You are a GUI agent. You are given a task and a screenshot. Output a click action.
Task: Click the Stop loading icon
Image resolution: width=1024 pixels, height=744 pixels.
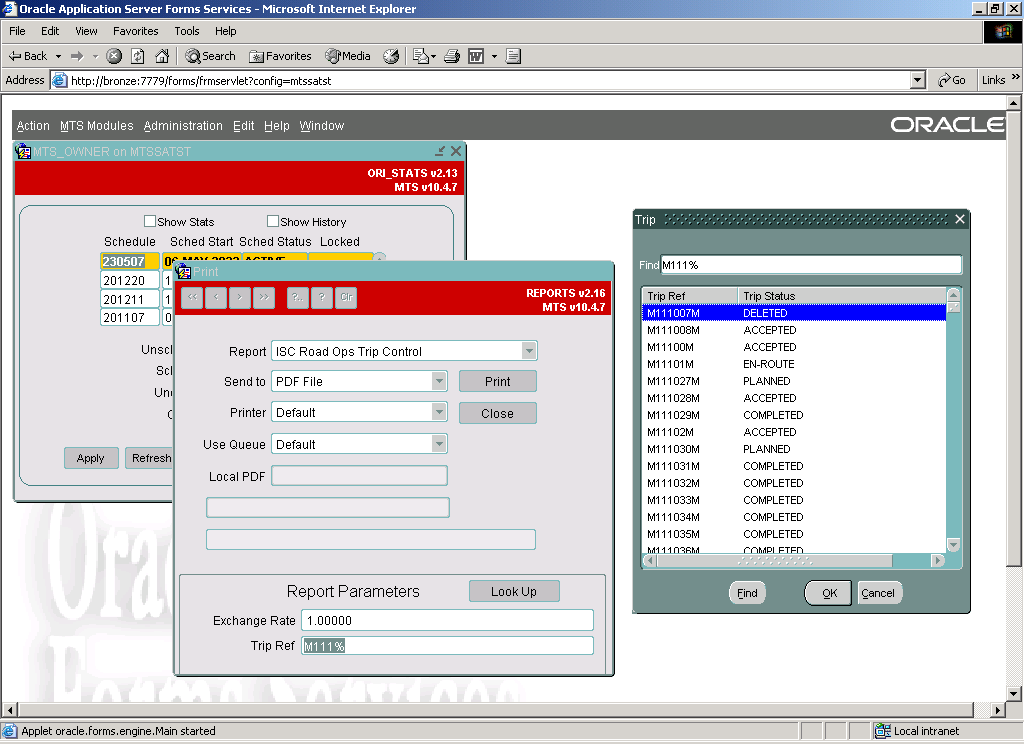pos(114,56)
